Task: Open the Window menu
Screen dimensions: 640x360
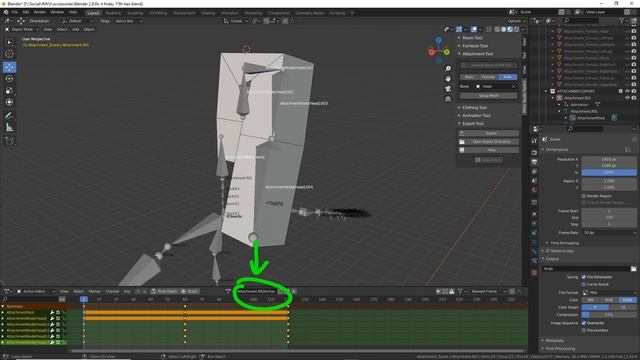Action: pyautogui.click(x=57, y=12)
